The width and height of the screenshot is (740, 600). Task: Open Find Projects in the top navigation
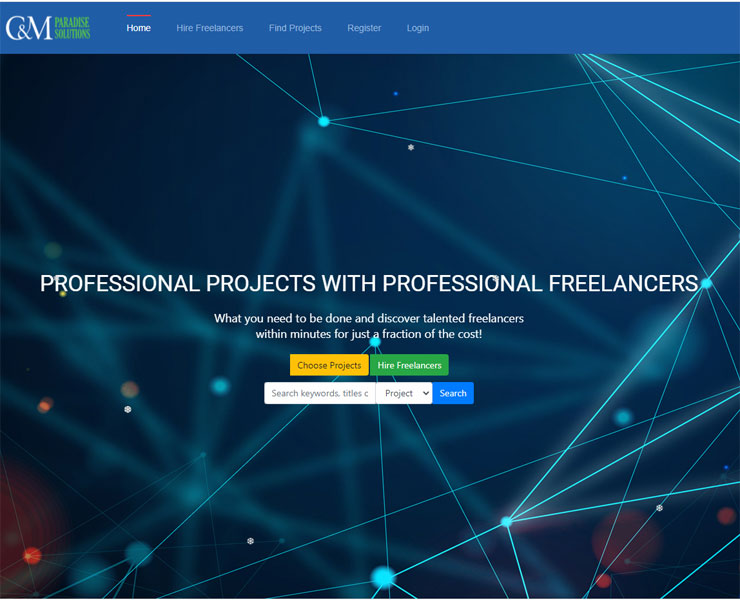click(295, 28)
